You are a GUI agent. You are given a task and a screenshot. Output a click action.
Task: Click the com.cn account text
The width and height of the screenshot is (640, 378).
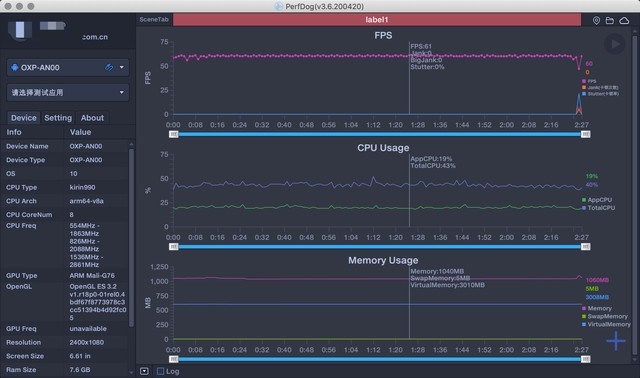[95, 37]
